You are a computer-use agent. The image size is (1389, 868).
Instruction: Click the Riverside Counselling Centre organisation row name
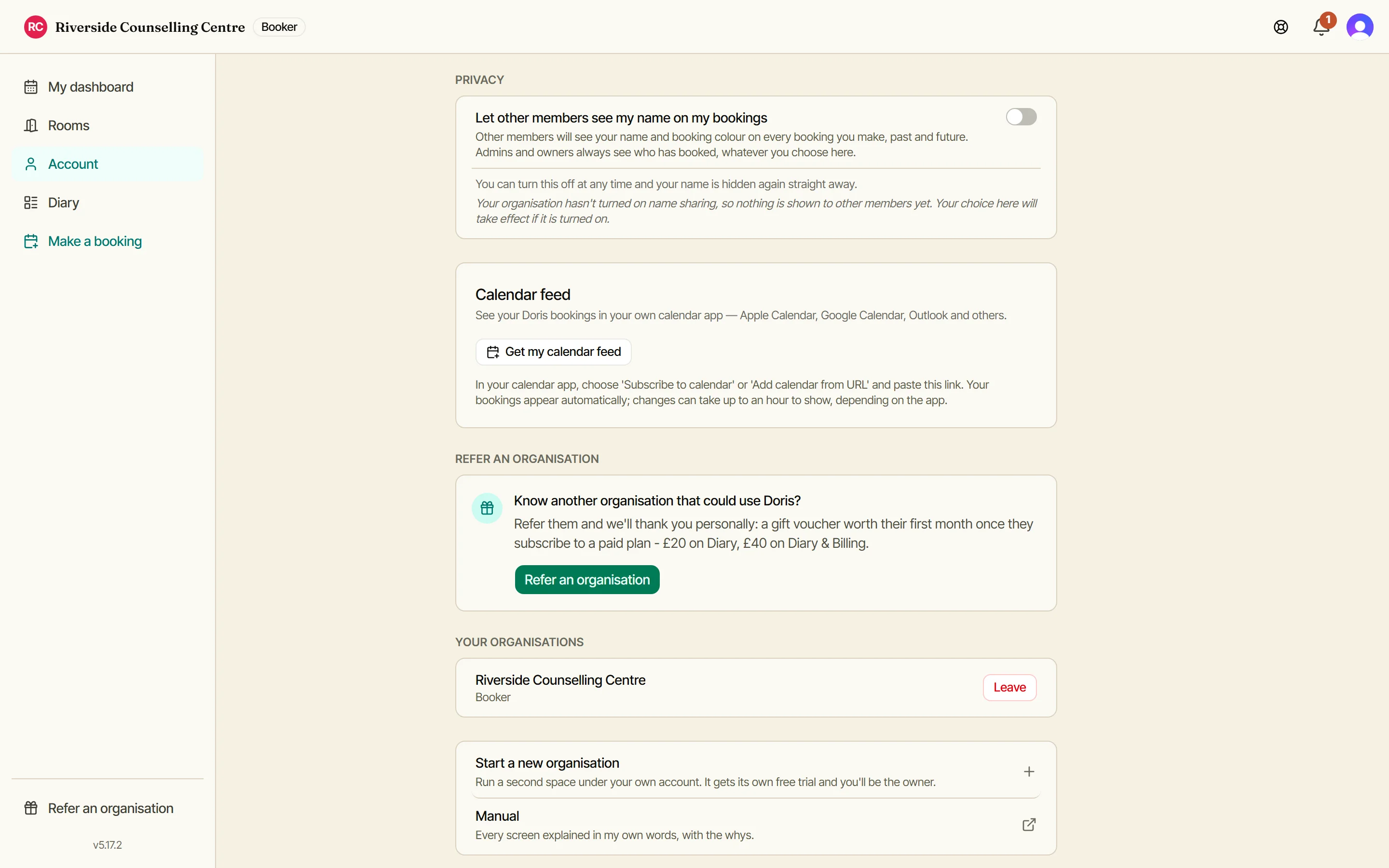click(560, 680)
